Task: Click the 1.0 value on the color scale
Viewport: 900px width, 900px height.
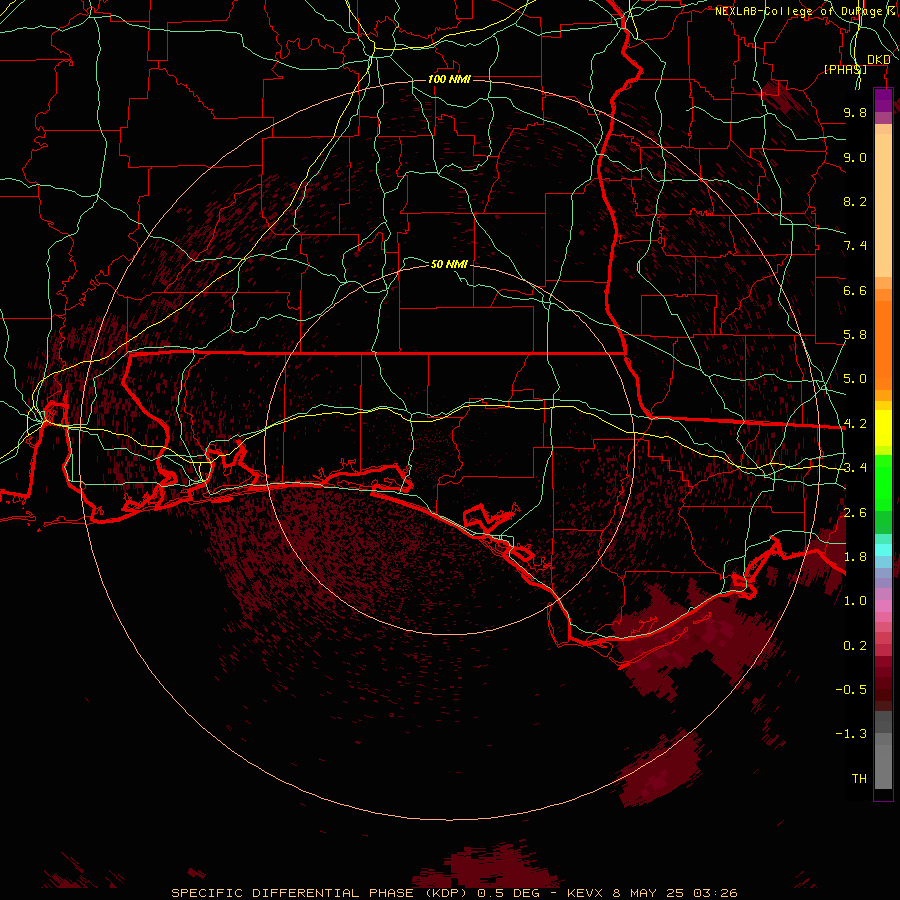Action: (x=855, y=601)
